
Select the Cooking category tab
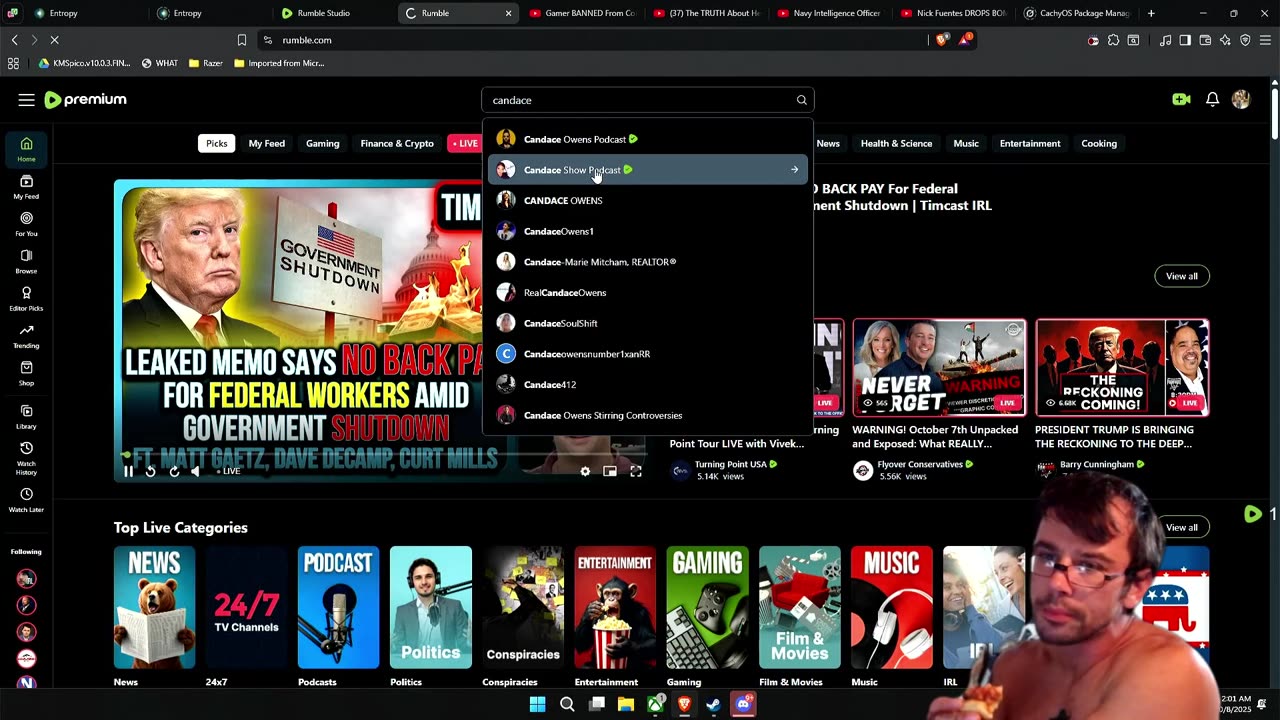point(1099,143)
